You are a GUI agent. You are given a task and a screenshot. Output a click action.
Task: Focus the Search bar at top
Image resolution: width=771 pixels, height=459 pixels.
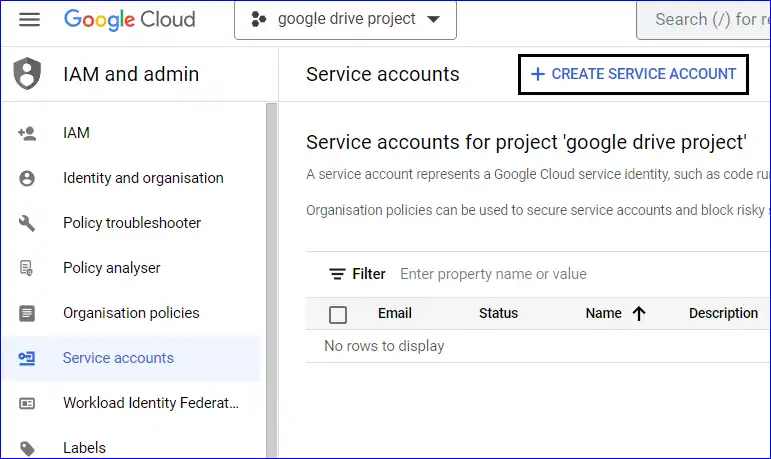[704, 20]
